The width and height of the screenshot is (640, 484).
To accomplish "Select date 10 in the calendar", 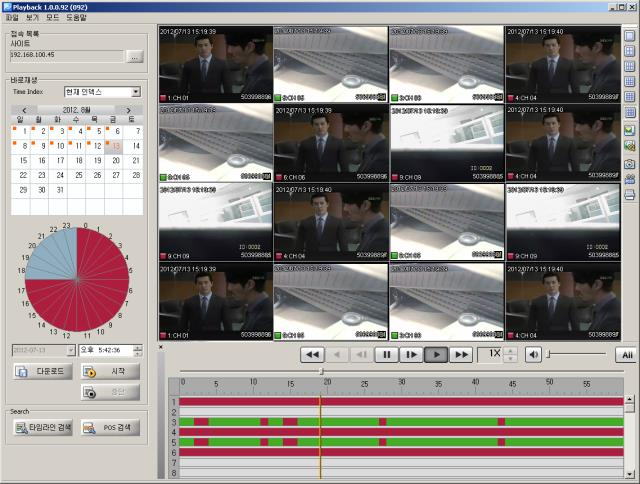I will 58,146.
